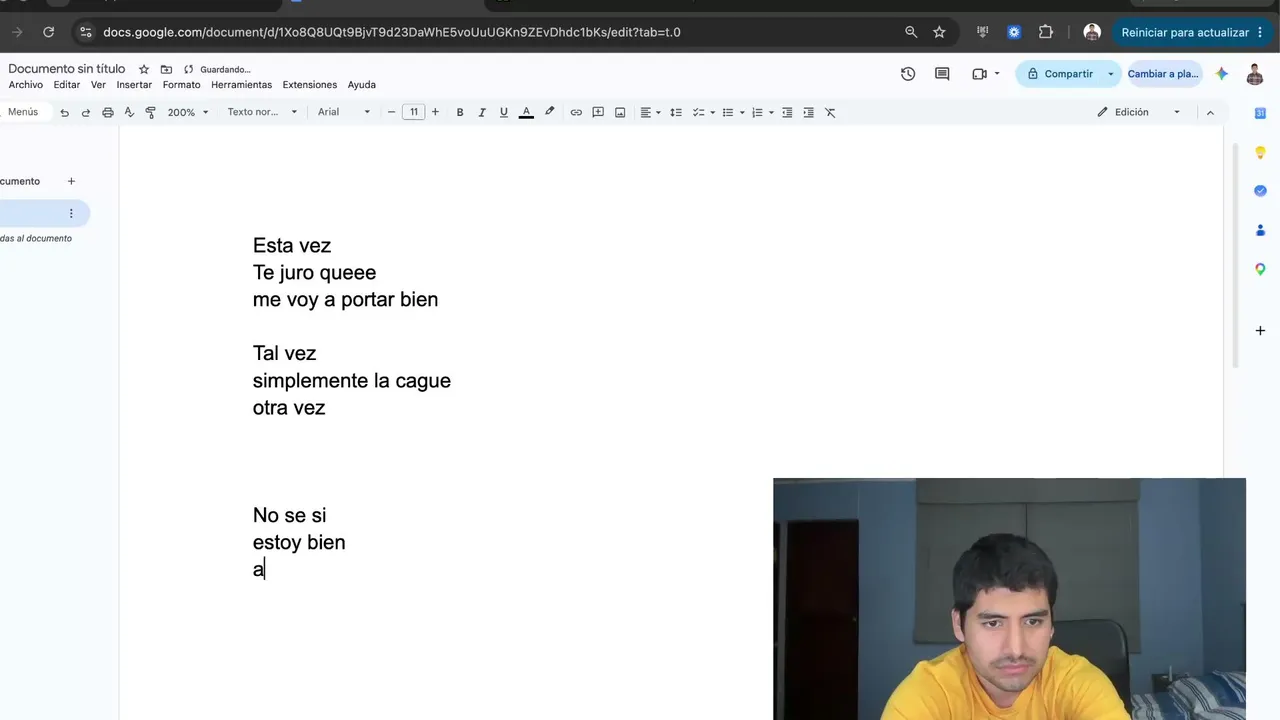Add a comment using the toolbar icon
Screen dimensions: 1280x720
tap(598, 112)
